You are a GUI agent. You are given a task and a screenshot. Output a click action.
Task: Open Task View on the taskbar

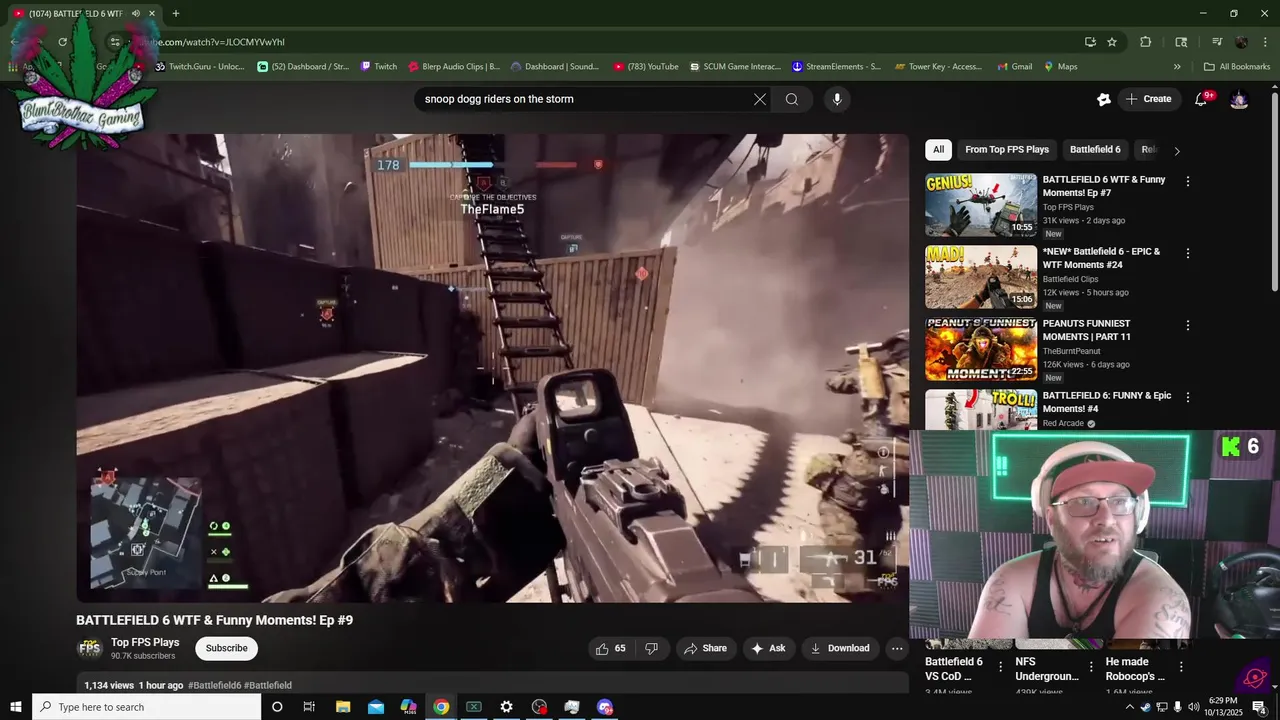pyautogui.click(x=309, y=707)
